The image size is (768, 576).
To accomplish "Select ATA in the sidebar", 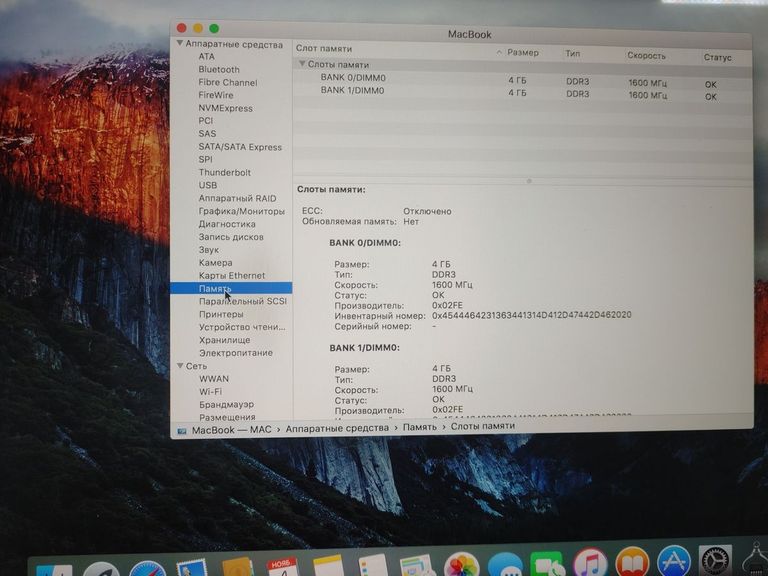I will (x=206, y=56).
